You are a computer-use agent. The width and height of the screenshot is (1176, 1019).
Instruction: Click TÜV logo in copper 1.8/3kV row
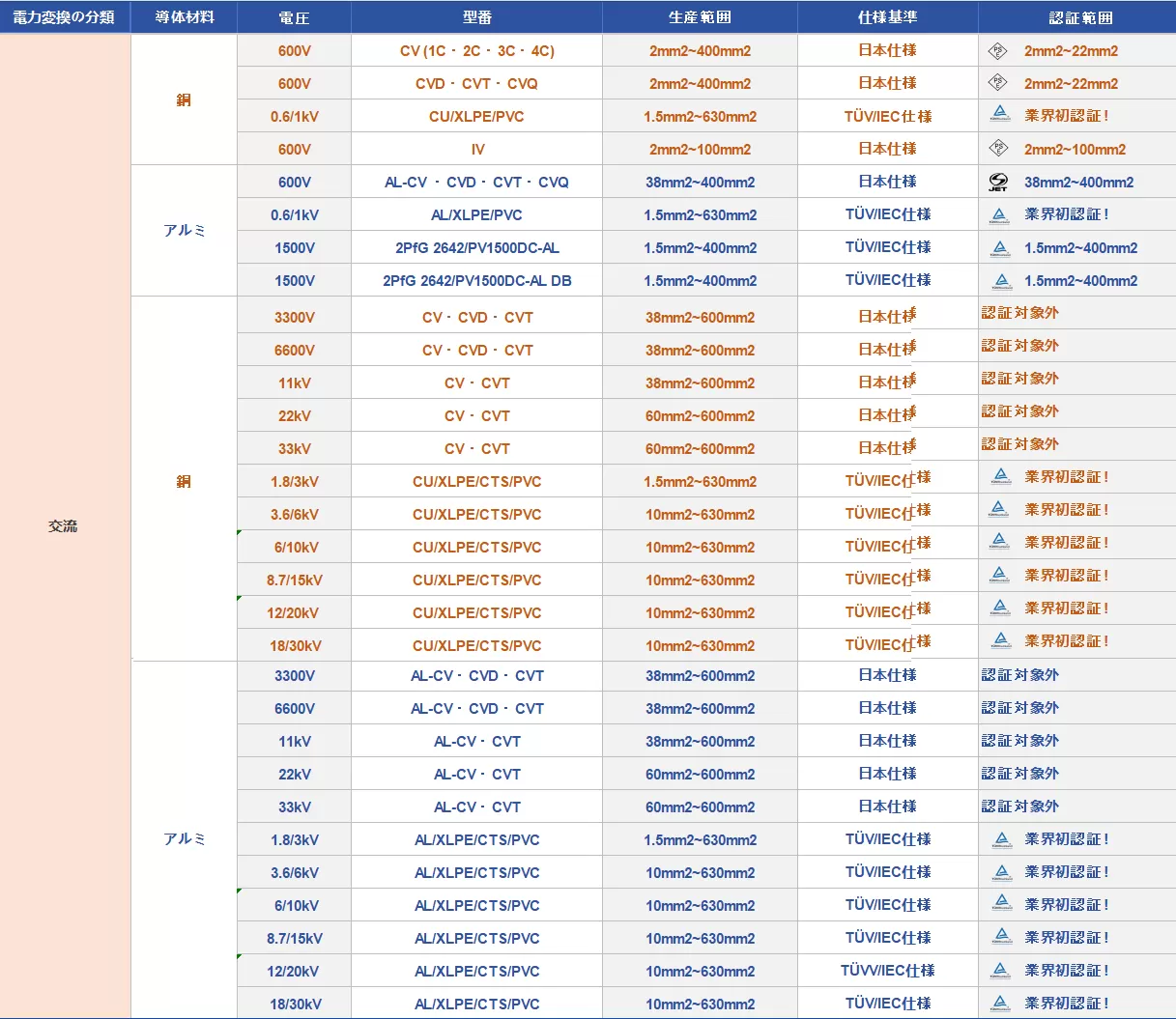1001,476
